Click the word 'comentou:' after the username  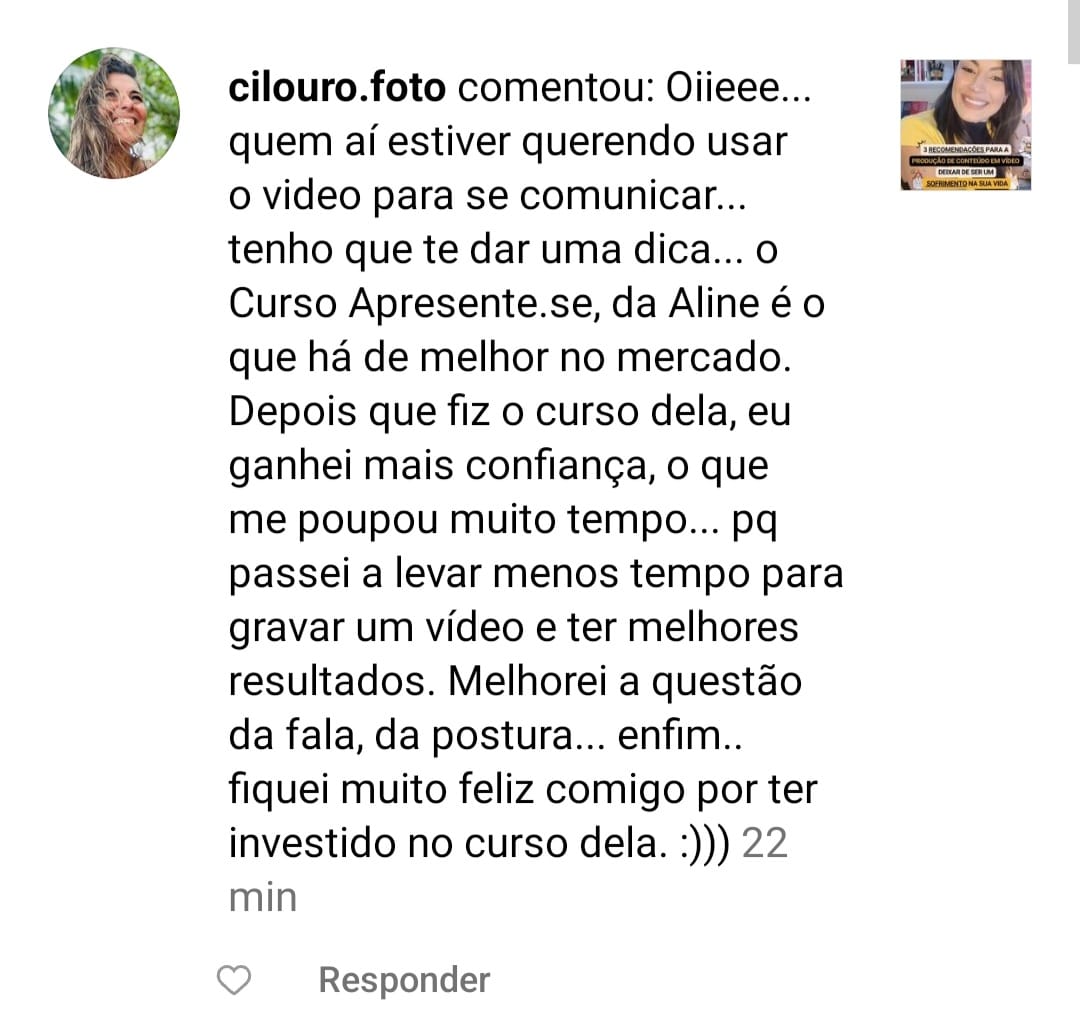point(556,88)
